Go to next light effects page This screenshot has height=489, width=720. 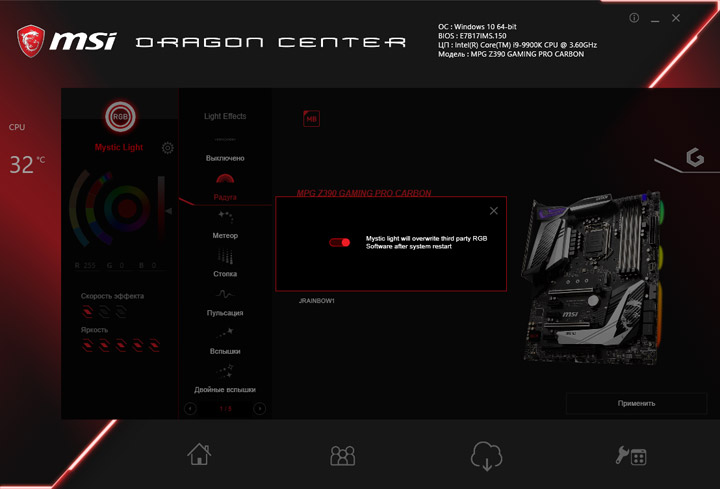pyautogui.click(x=259, y=409)
